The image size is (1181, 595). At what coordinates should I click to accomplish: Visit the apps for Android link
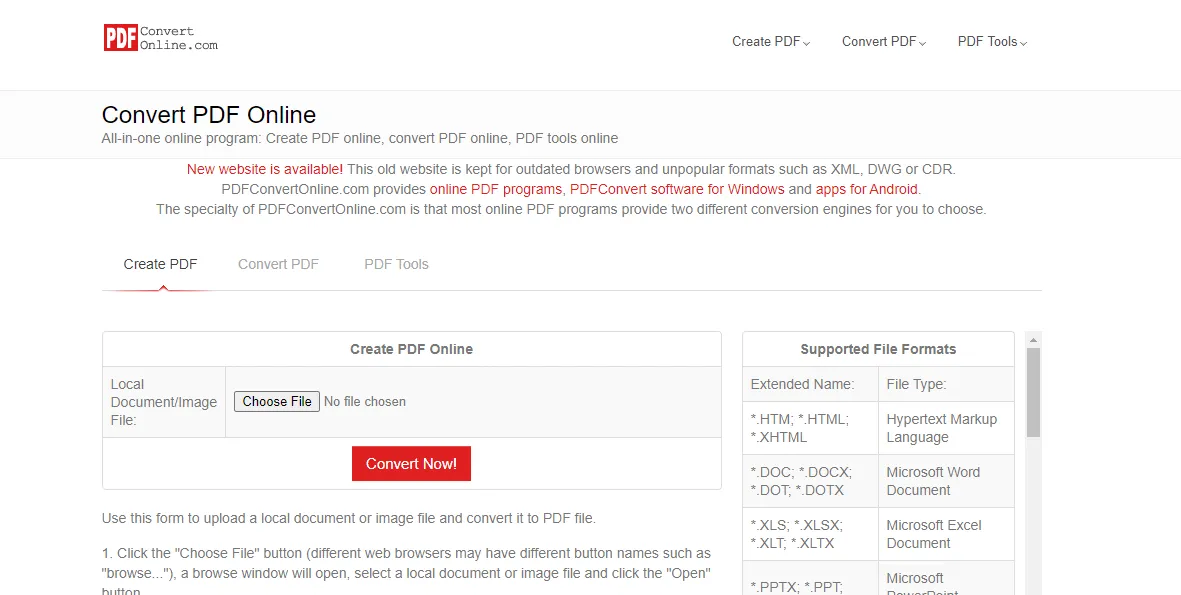tap(866, 189)
